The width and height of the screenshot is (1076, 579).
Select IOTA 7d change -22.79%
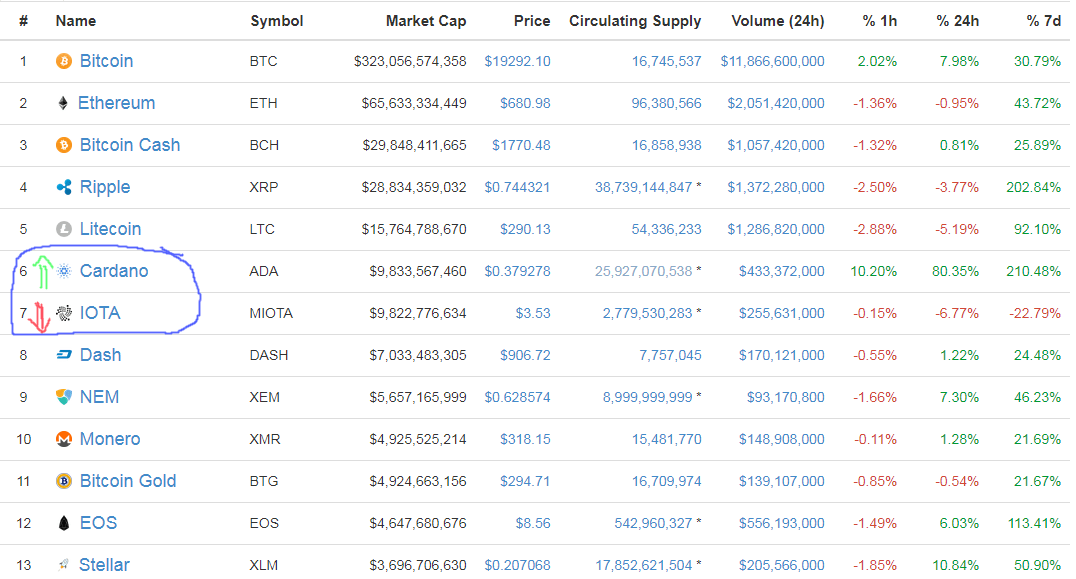pos(1035,313)
